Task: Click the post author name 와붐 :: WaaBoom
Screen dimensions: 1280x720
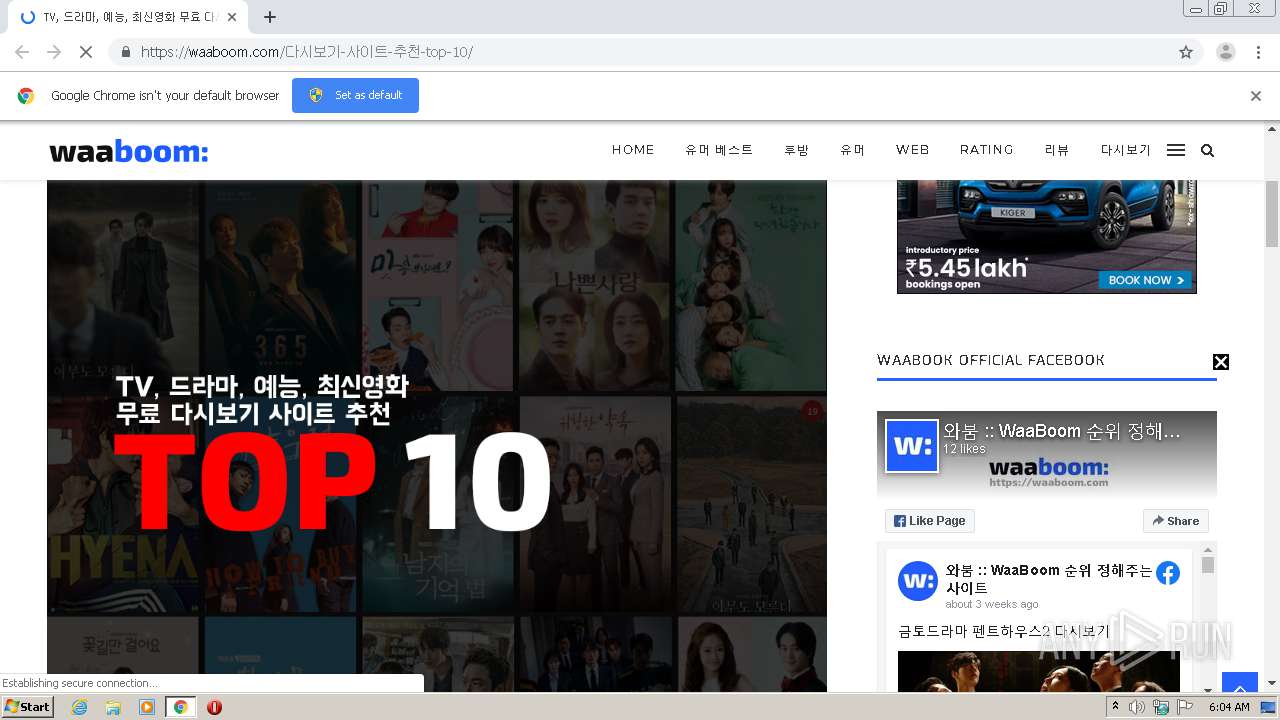Action: pos(1047,579)
